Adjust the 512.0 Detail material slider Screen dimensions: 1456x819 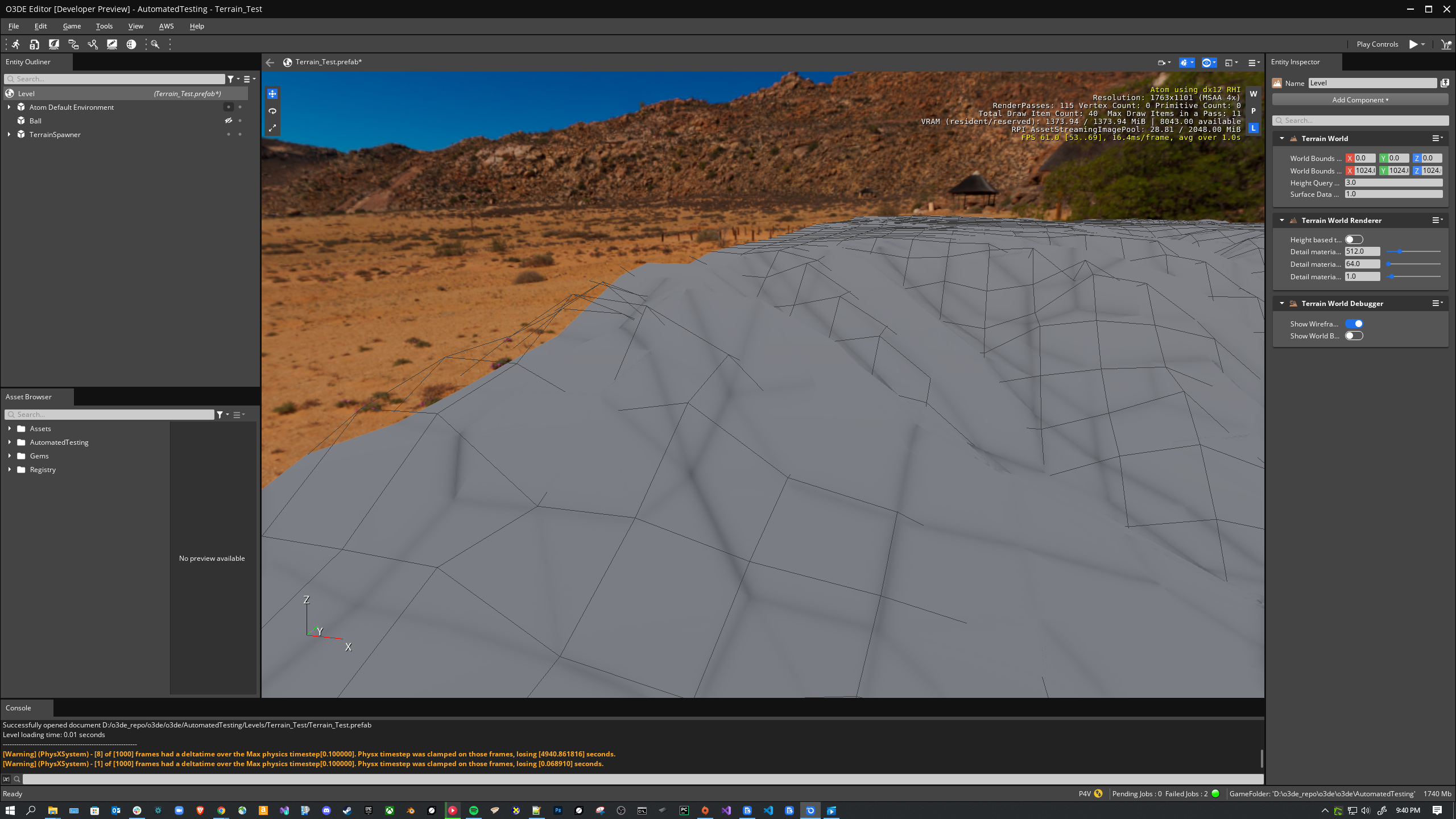(1413, 251)
